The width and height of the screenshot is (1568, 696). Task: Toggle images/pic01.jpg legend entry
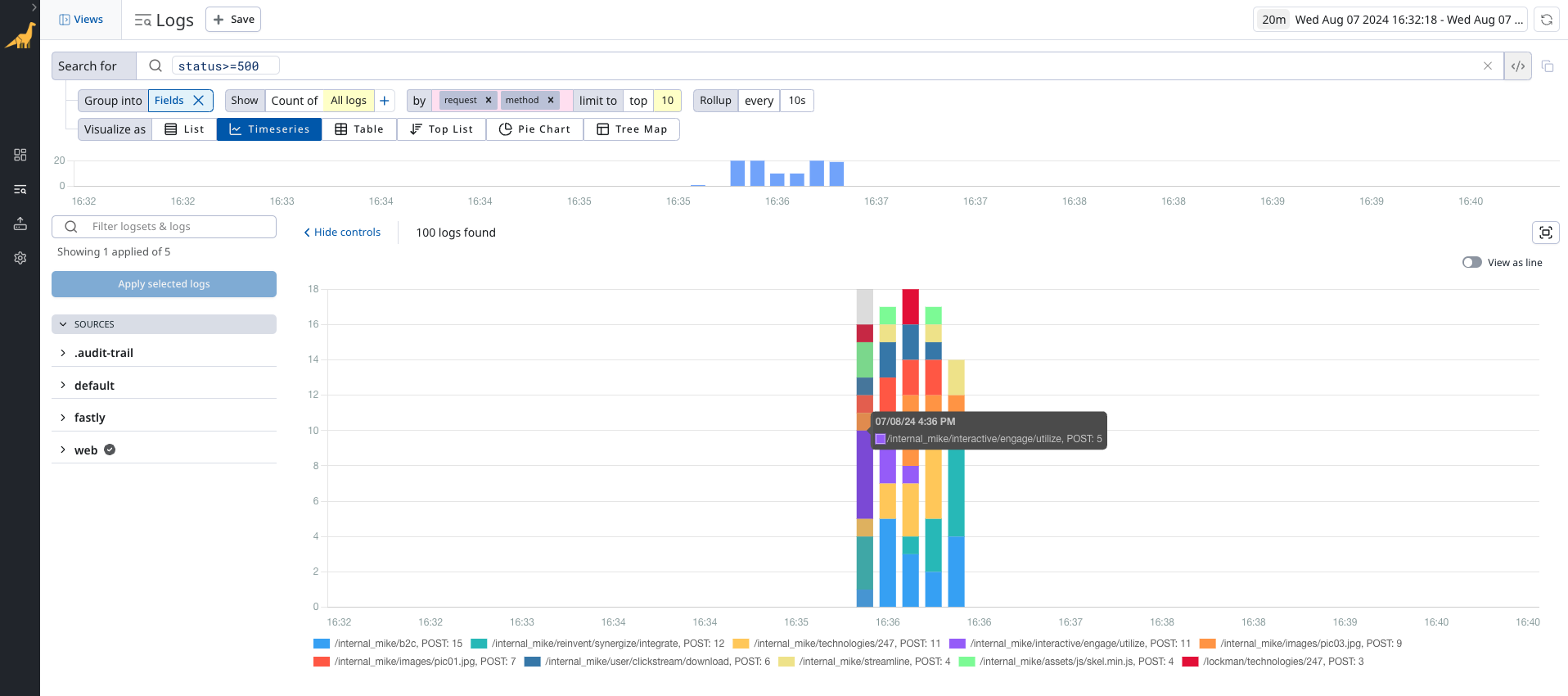(415, 662)
